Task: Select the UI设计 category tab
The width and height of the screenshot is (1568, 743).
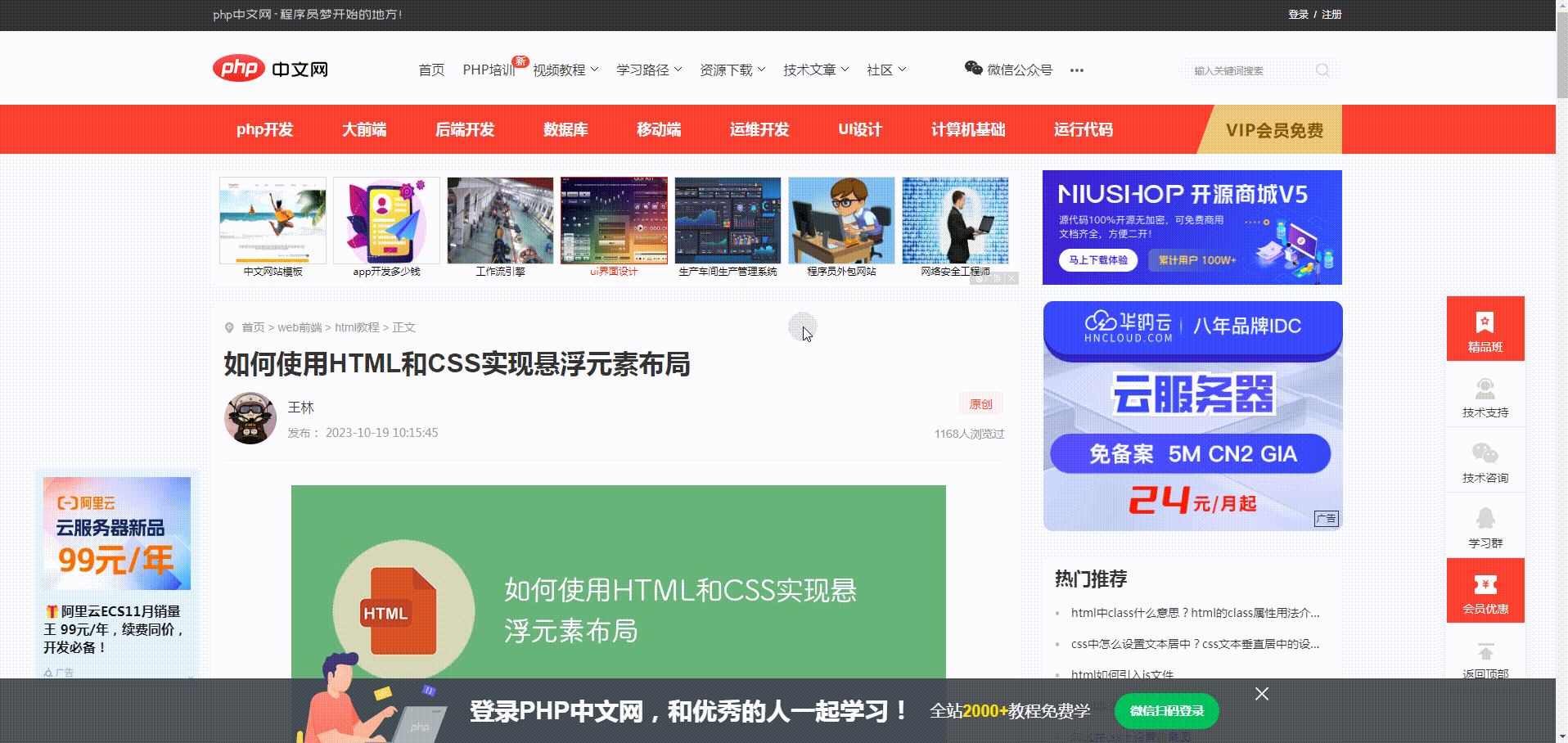Action: 860,129
